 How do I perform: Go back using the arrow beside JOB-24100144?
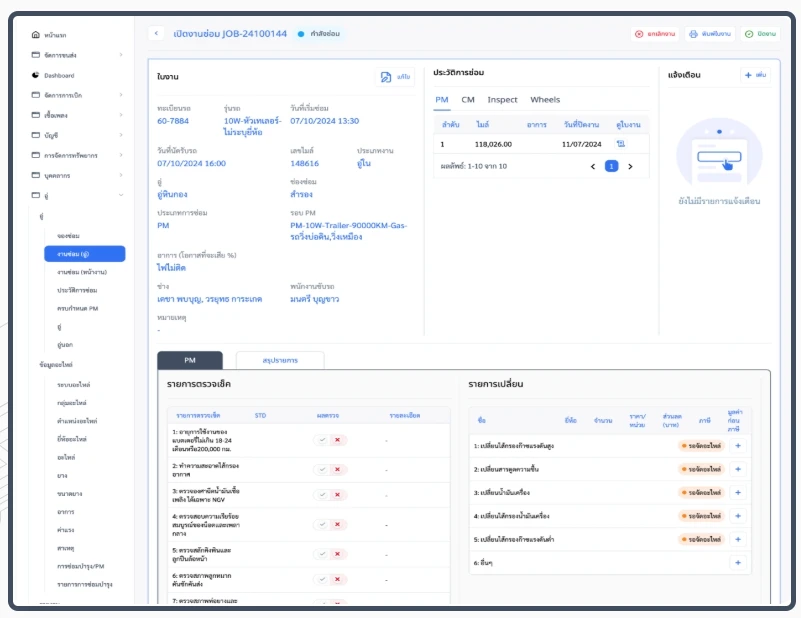156,33
